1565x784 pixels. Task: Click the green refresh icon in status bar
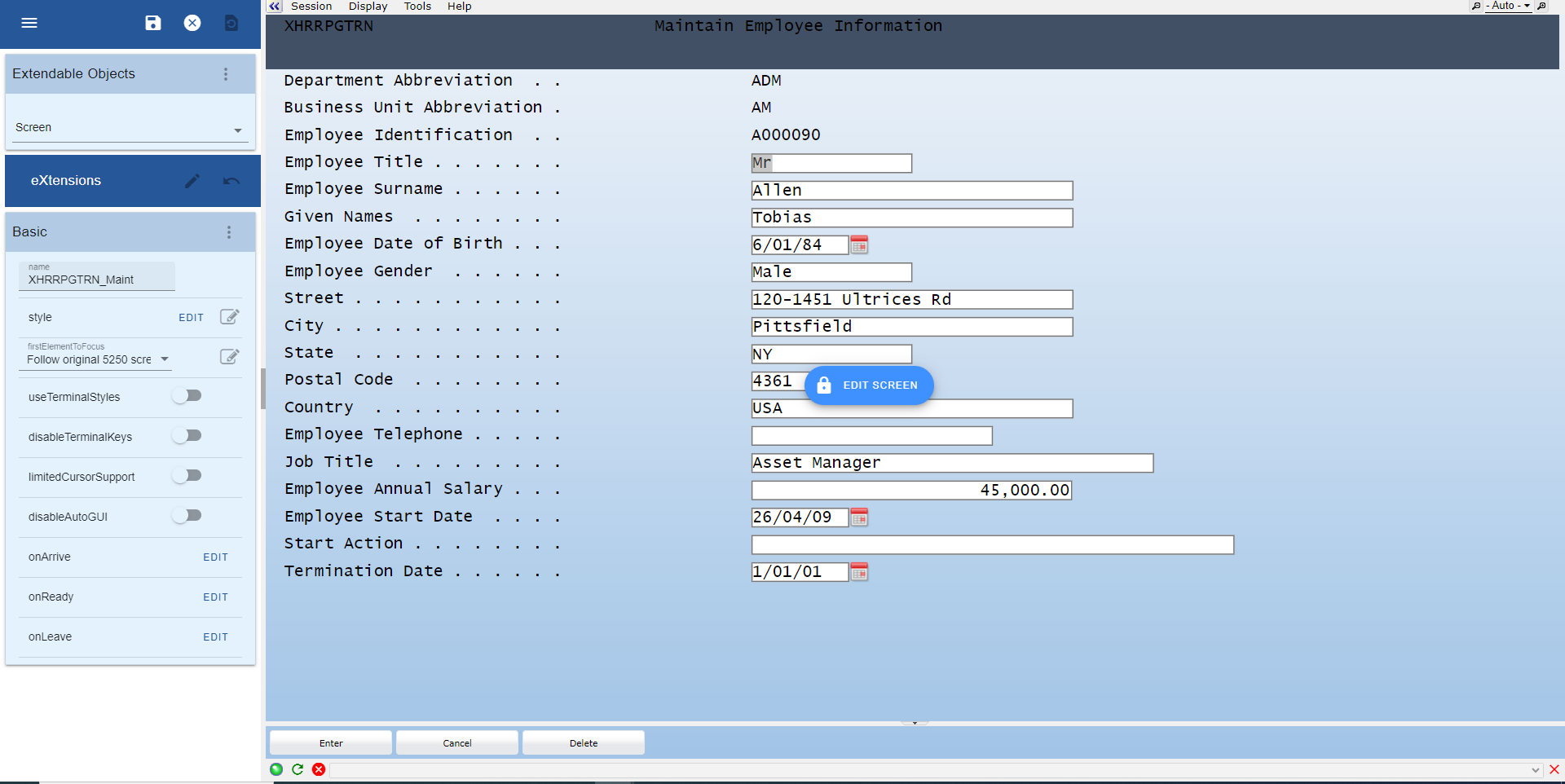tap(298, 769)
